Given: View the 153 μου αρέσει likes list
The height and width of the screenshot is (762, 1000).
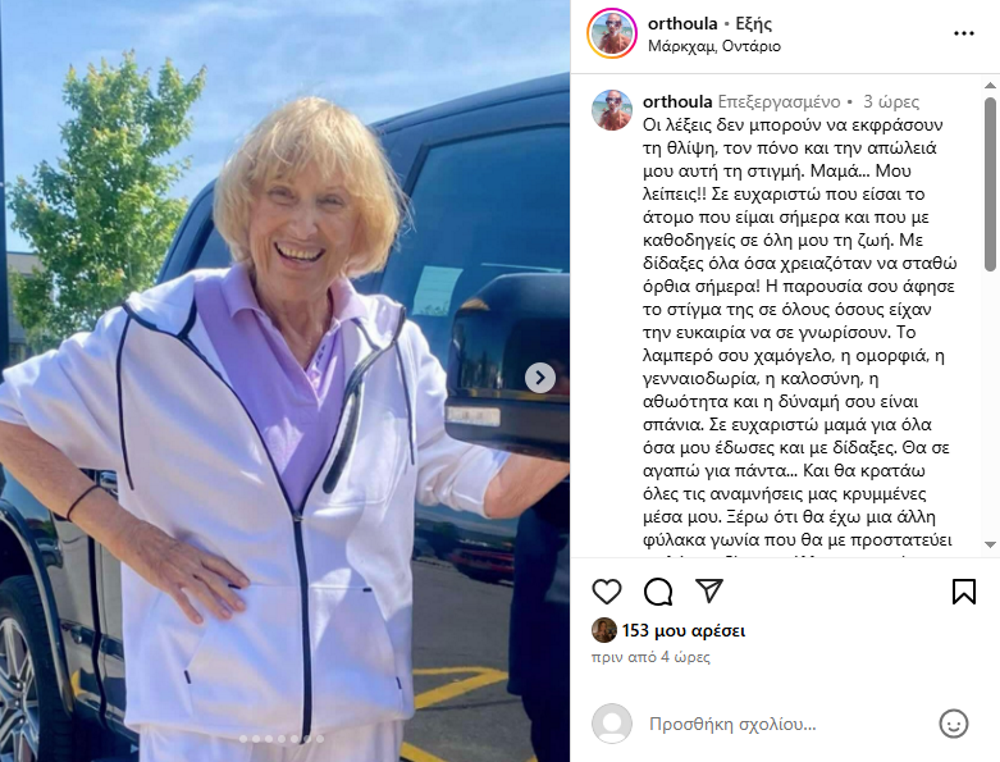Looking at the screenshot, I should pyautogui.click(x=684, y=631).
